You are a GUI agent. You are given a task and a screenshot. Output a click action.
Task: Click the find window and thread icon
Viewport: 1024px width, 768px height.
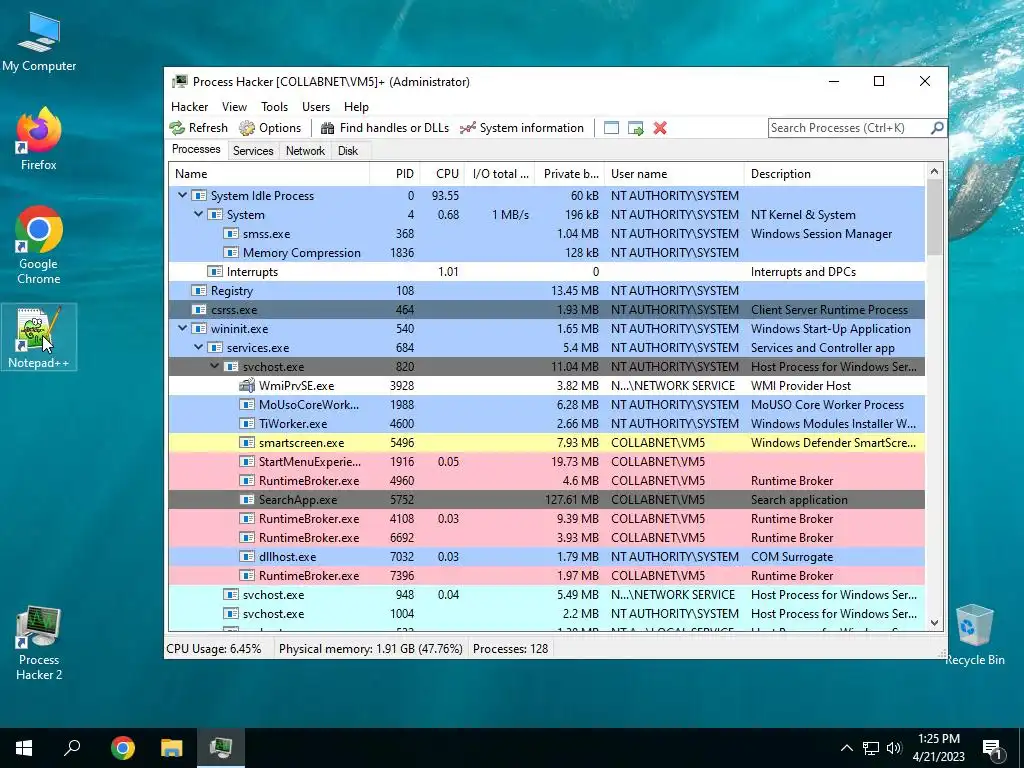(635, 128)
